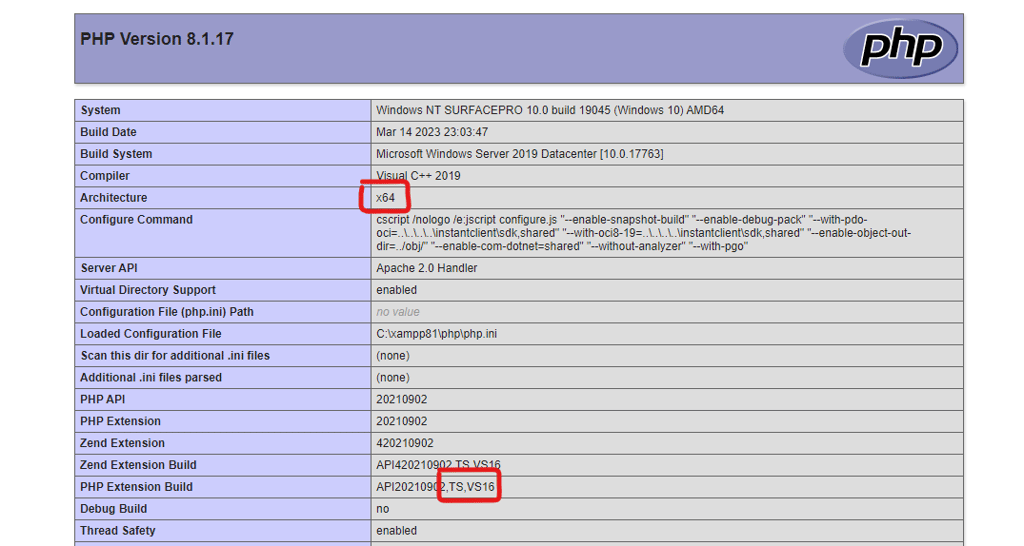Select the C:\xampp81\php\php.ini path

point(436,334)
